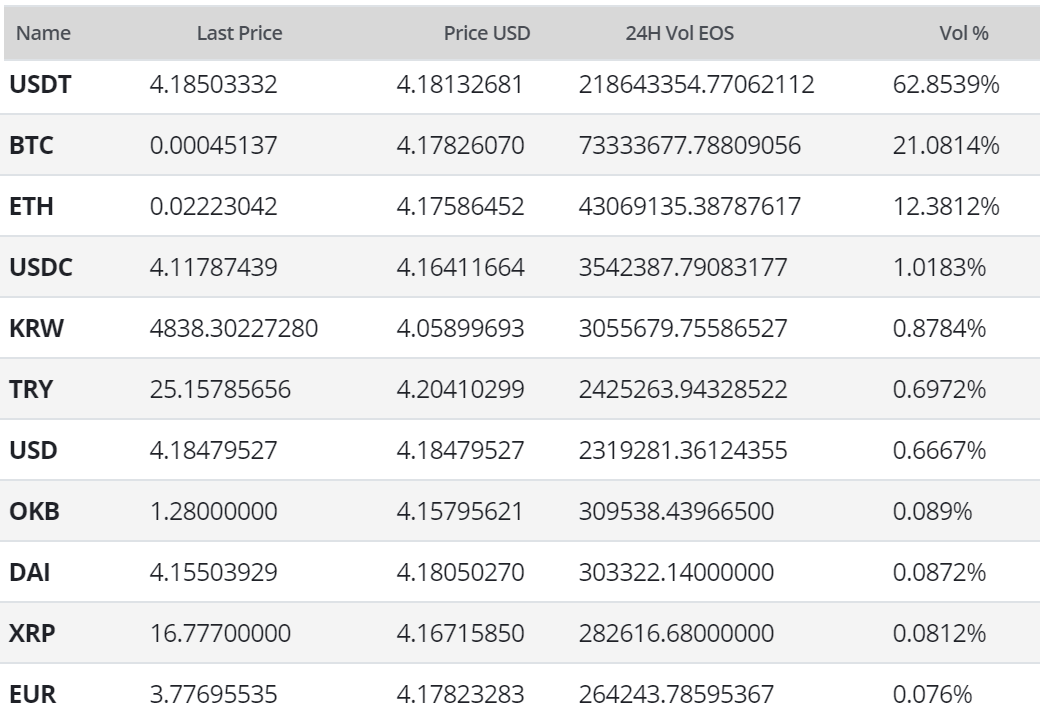The image size is (1040, 722).
Task: Click the volume share 21.0814%
Action: 946,146
